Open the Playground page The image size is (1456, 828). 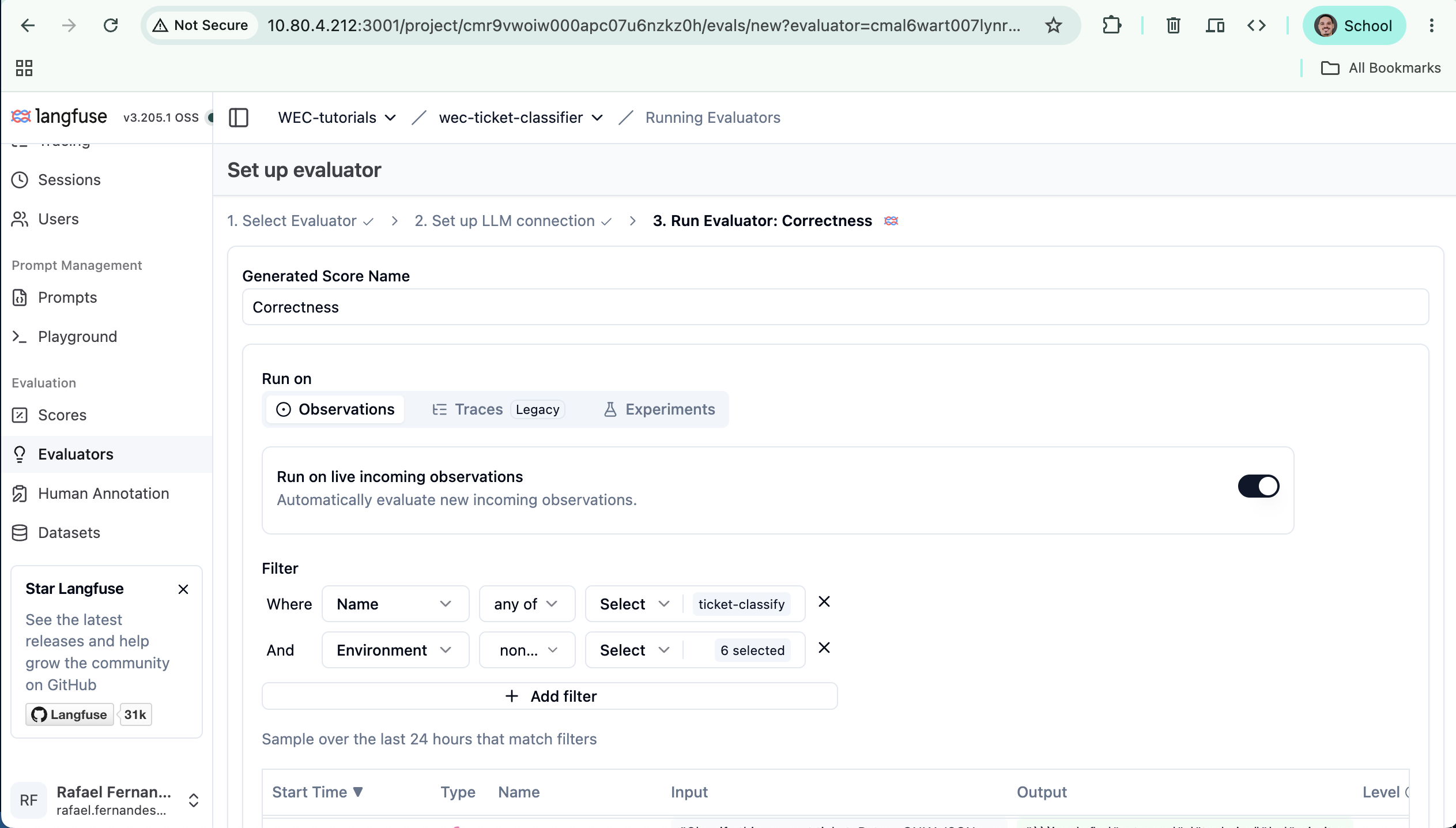tap(107, 337)
